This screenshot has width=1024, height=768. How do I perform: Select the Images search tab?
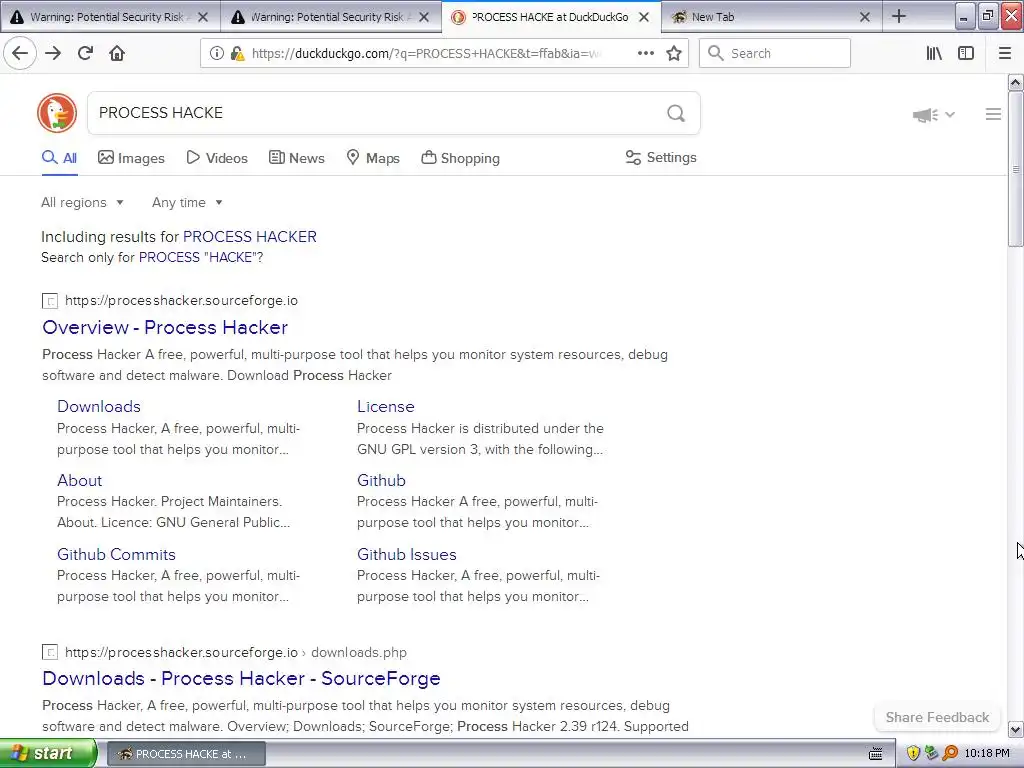pyautogui.click(x=131, y=158)
